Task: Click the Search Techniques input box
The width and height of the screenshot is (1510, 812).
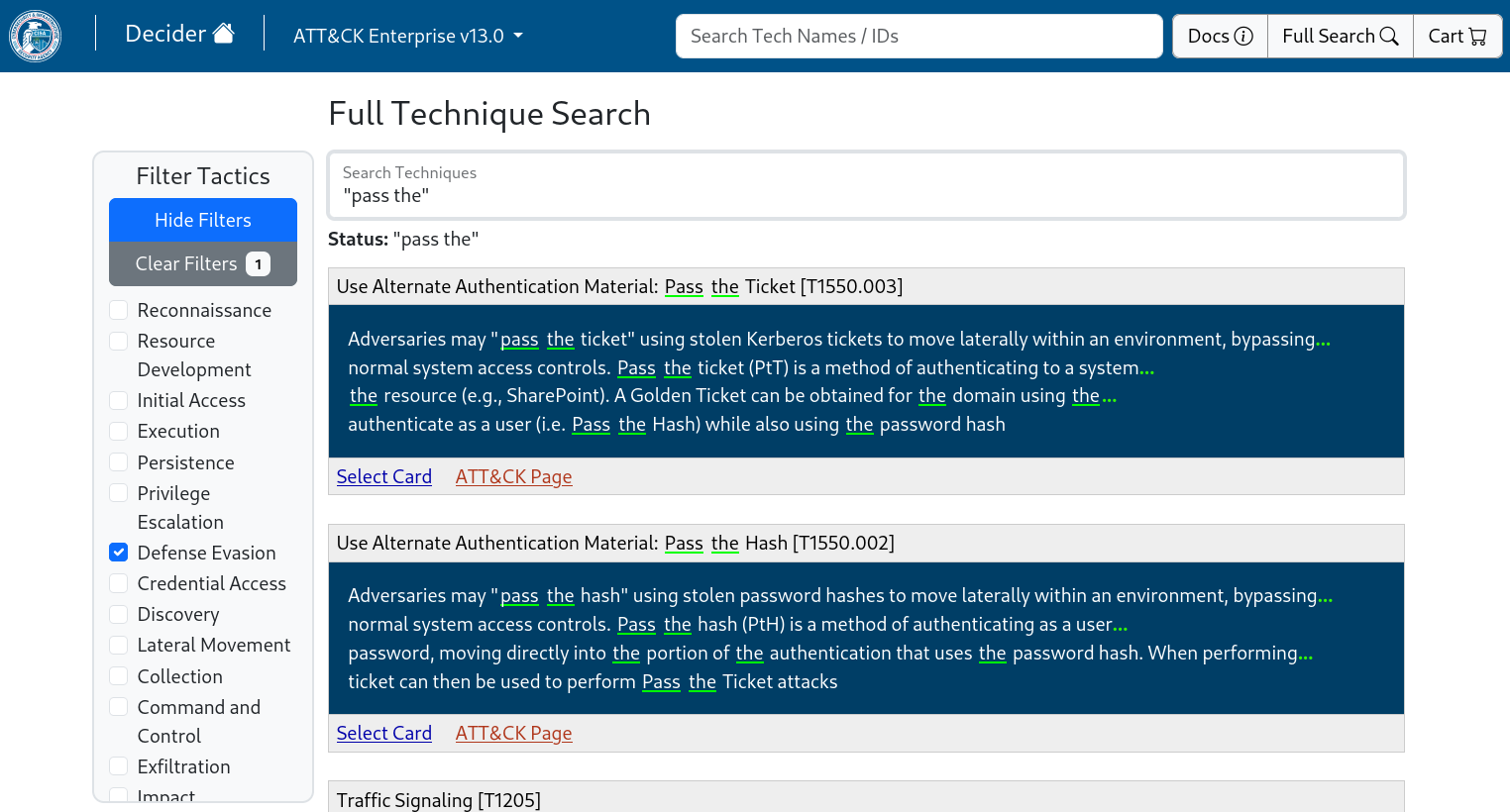Action: tap(866, 185)
